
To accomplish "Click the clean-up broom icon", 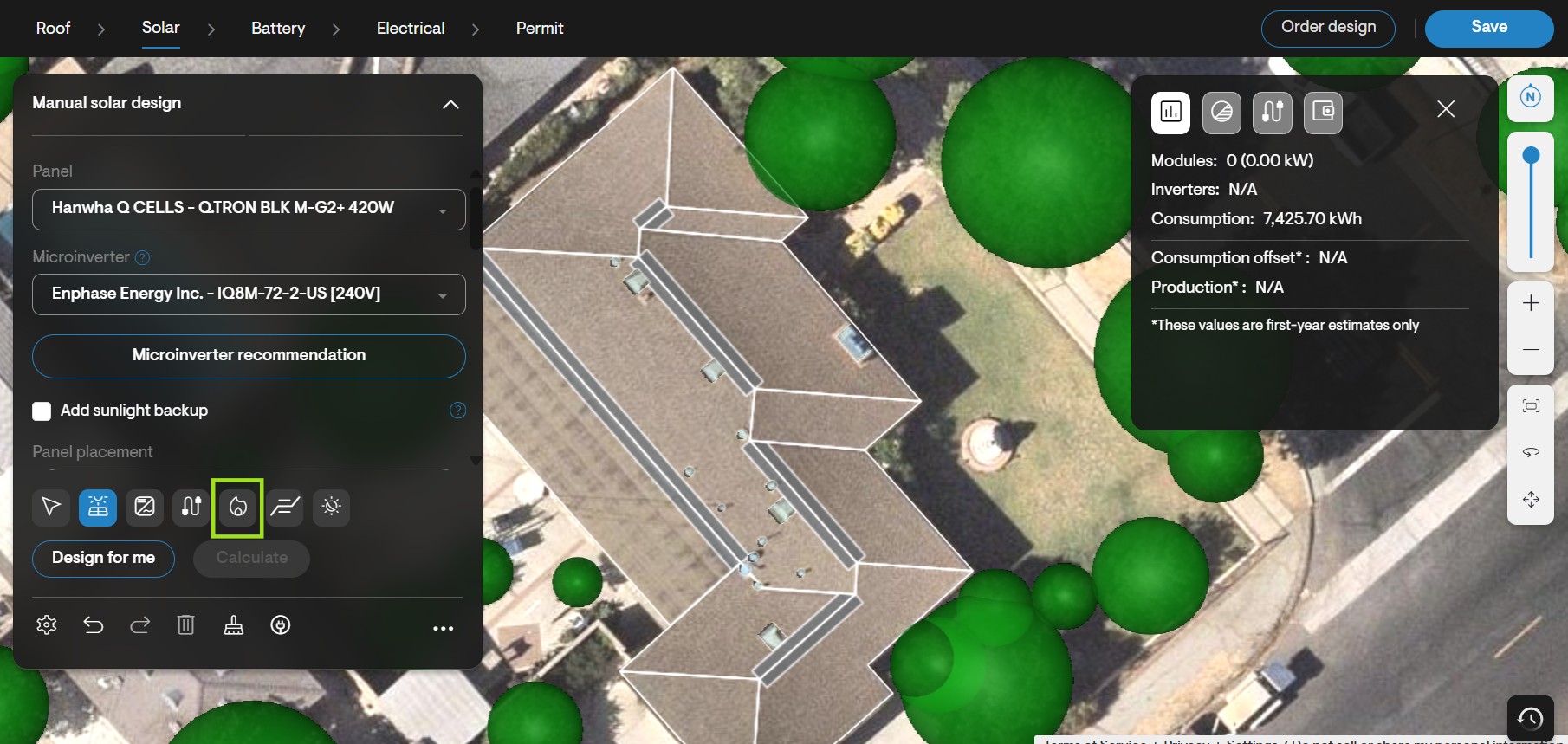I will pos(234,625).
